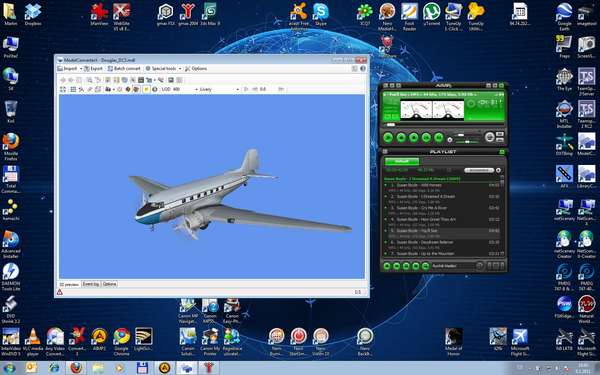Screen dimensions: 600x375
Task: Select playlist track 'Susan Boyle - Up to the Mountain'
Action: pyautogui.click(x=442, y=254)
